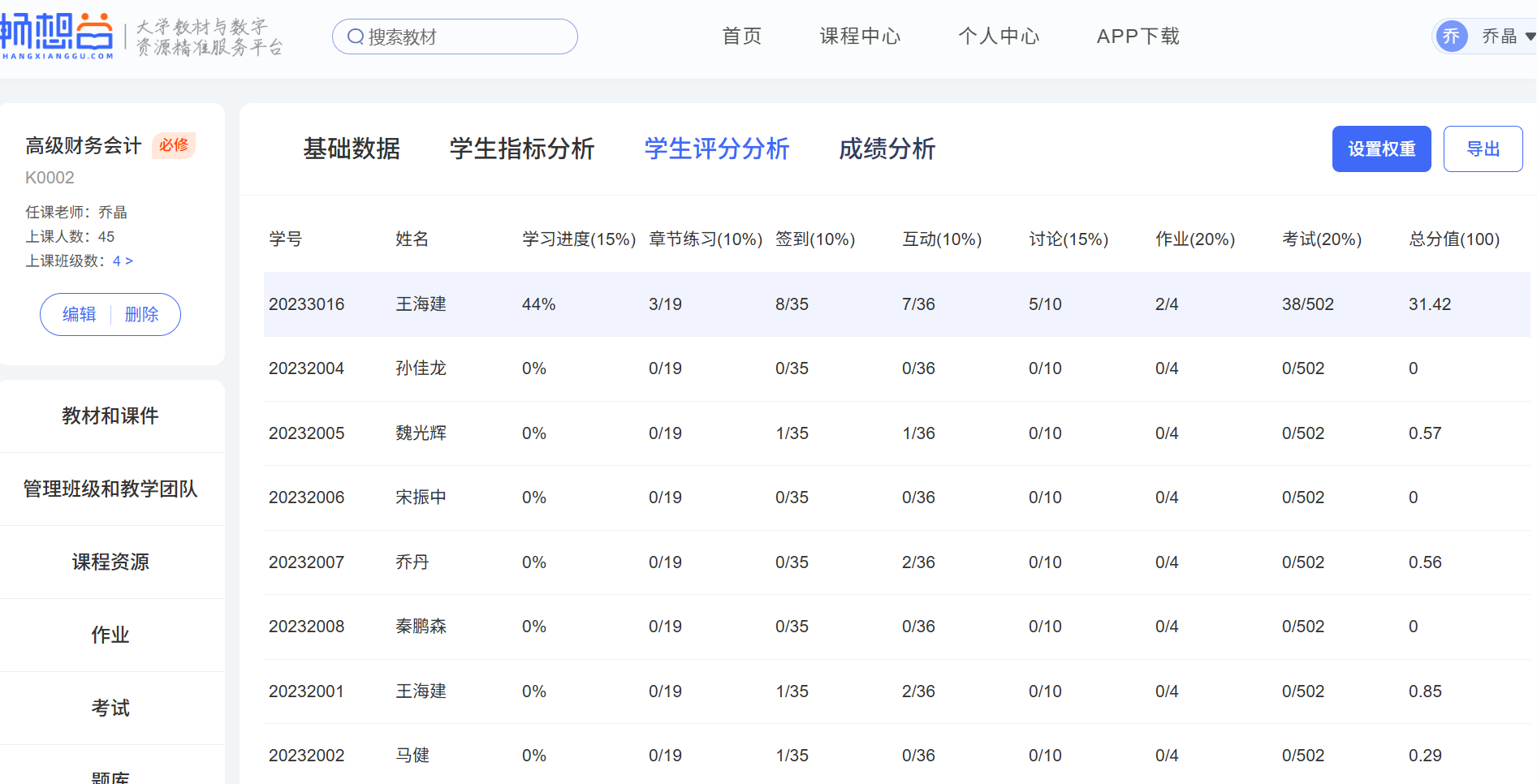Click 删除 to delete the course
Viewport: 1537px width, 784px height.
pyautogui.click(x=142, y=314)
